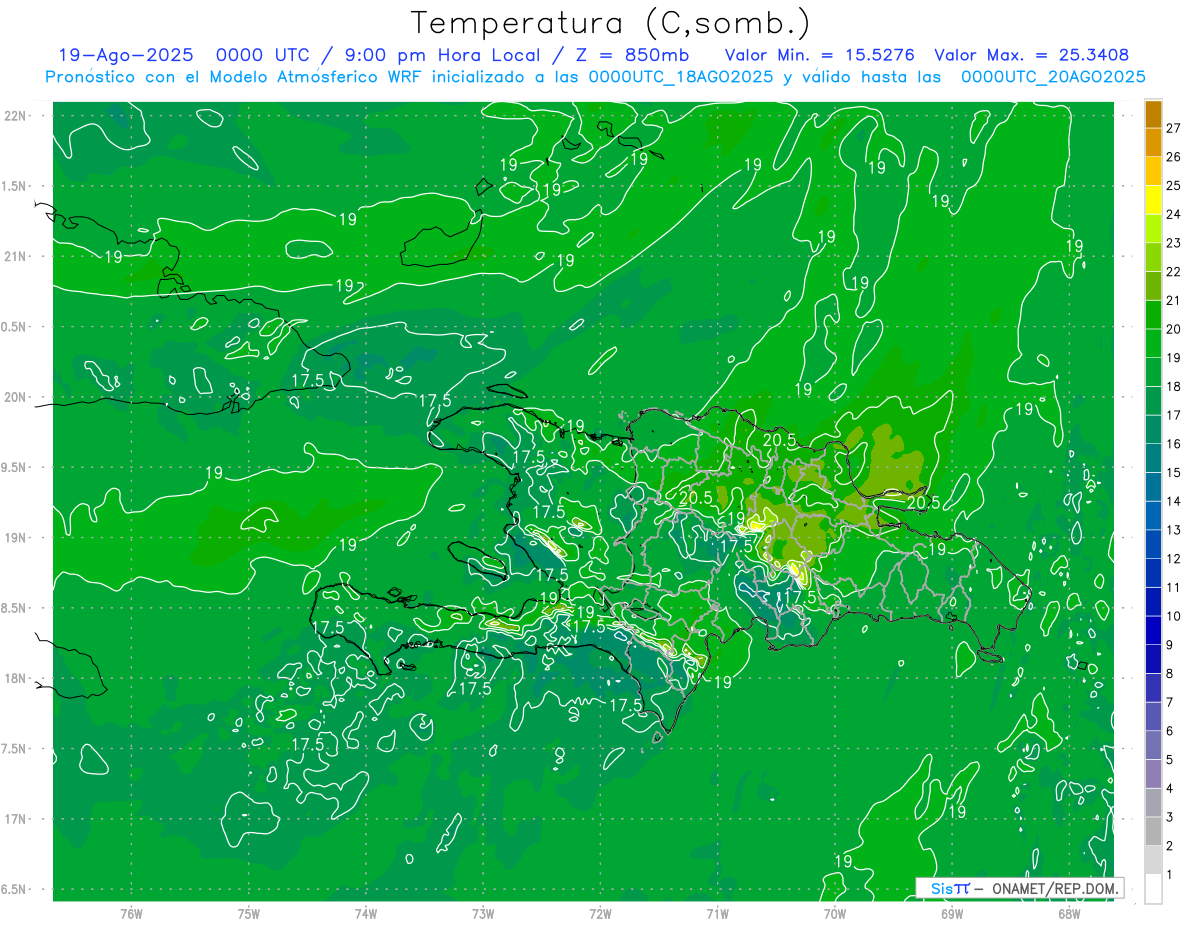The image size is (1200, 927).
Task: Click 'Valor Max. = 25.3408' in the header
Action: pyautogui.click(x=1032, y=55)
